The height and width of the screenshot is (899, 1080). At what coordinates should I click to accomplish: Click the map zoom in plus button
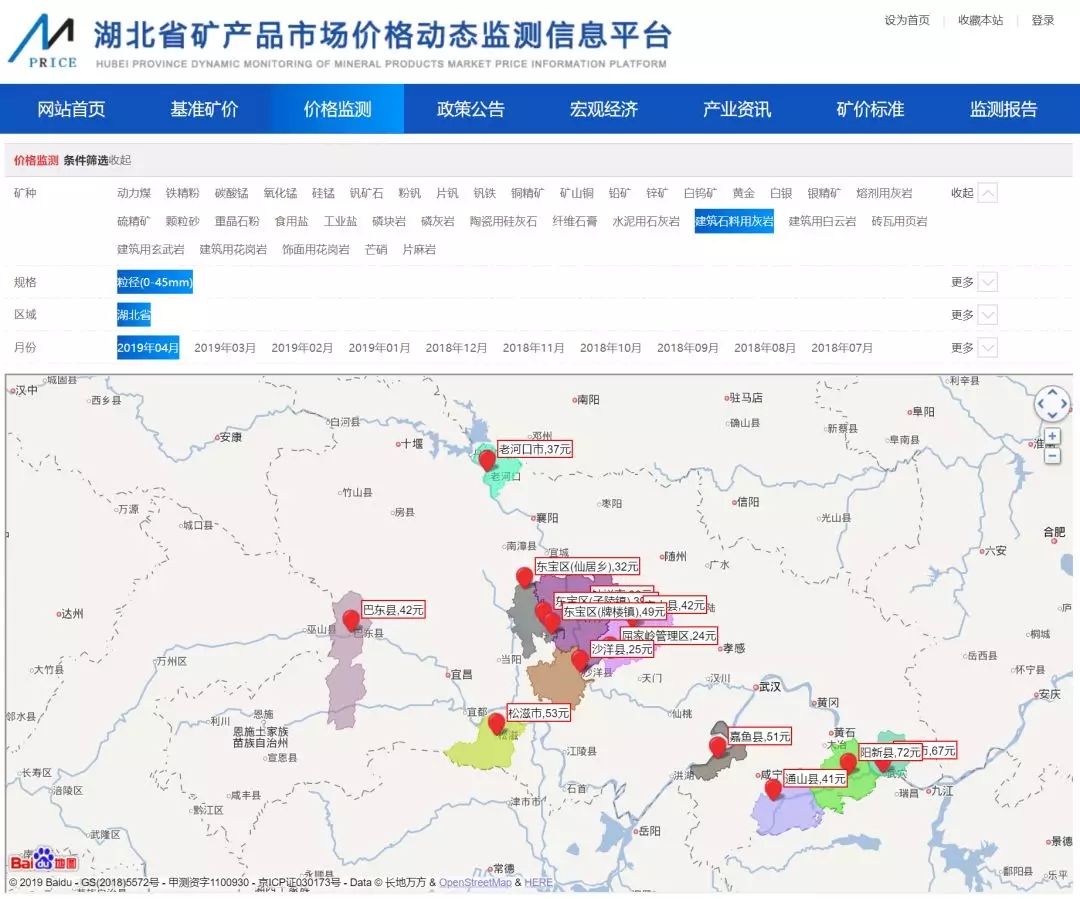[x=1052, y=437]
